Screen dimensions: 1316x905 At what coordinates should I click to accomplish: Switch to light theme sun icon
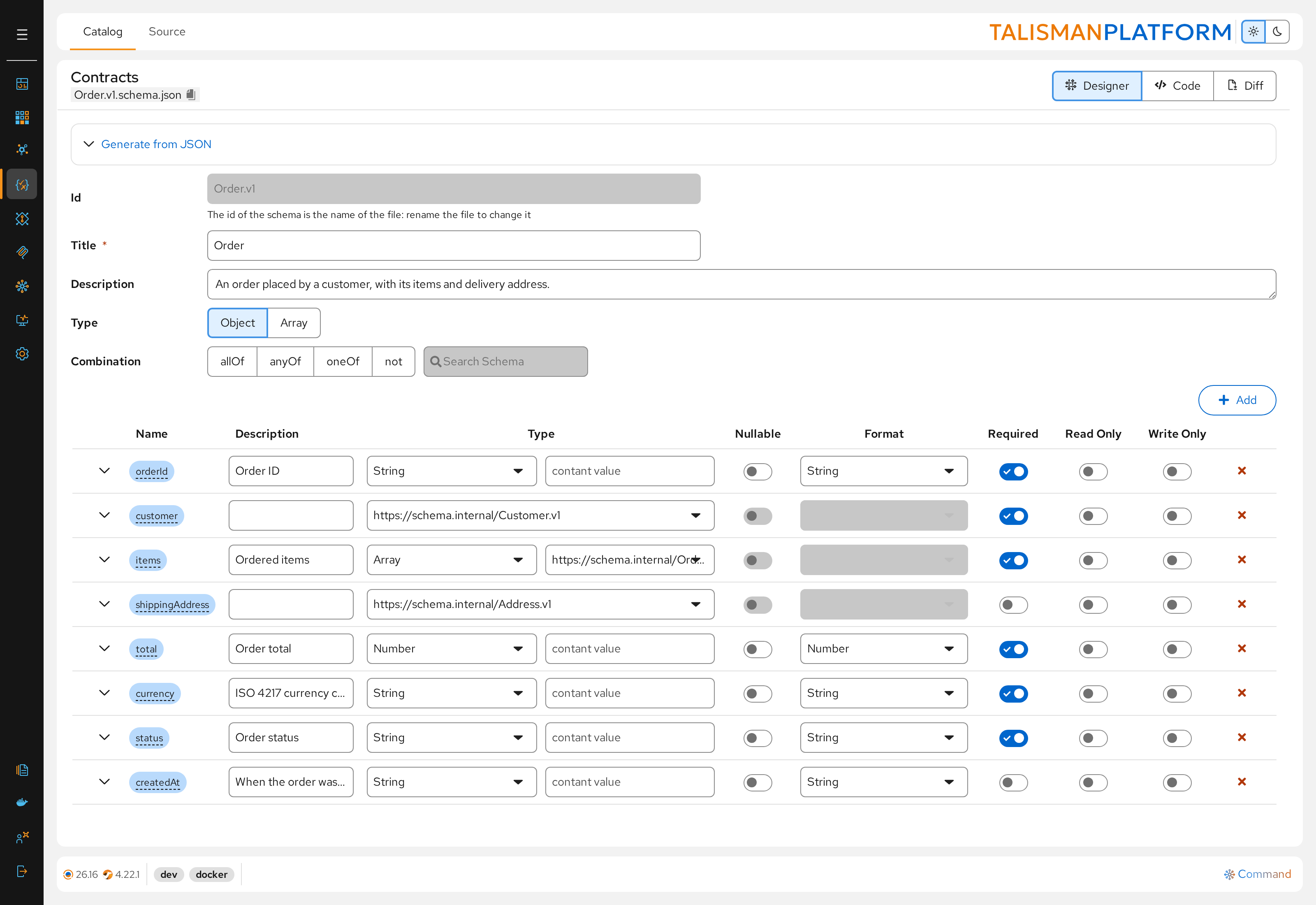[x=1253, y=32]
